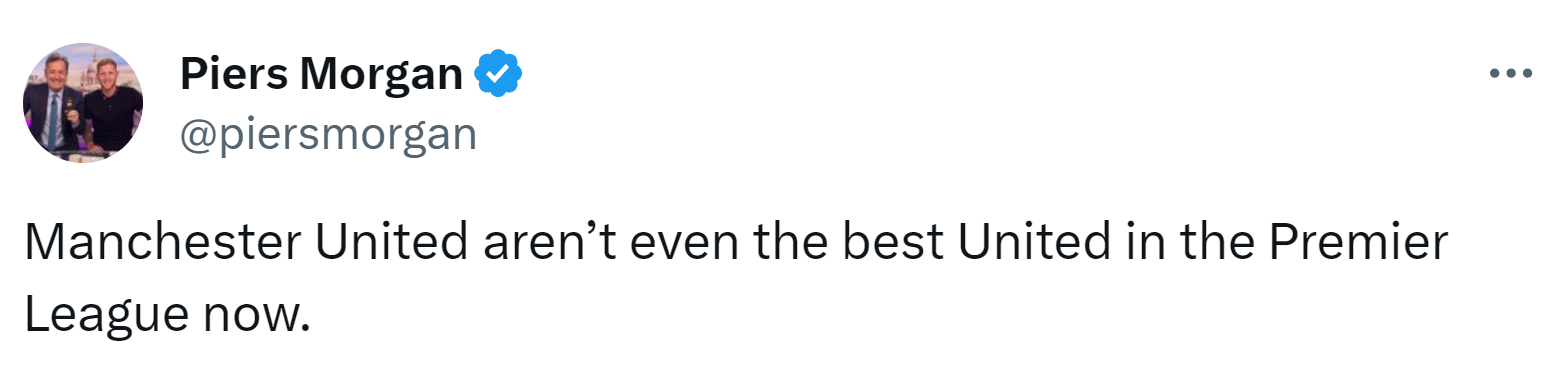
Task: Open Piers Morgan's profile avatar picture
Action: tap(83, 102)
